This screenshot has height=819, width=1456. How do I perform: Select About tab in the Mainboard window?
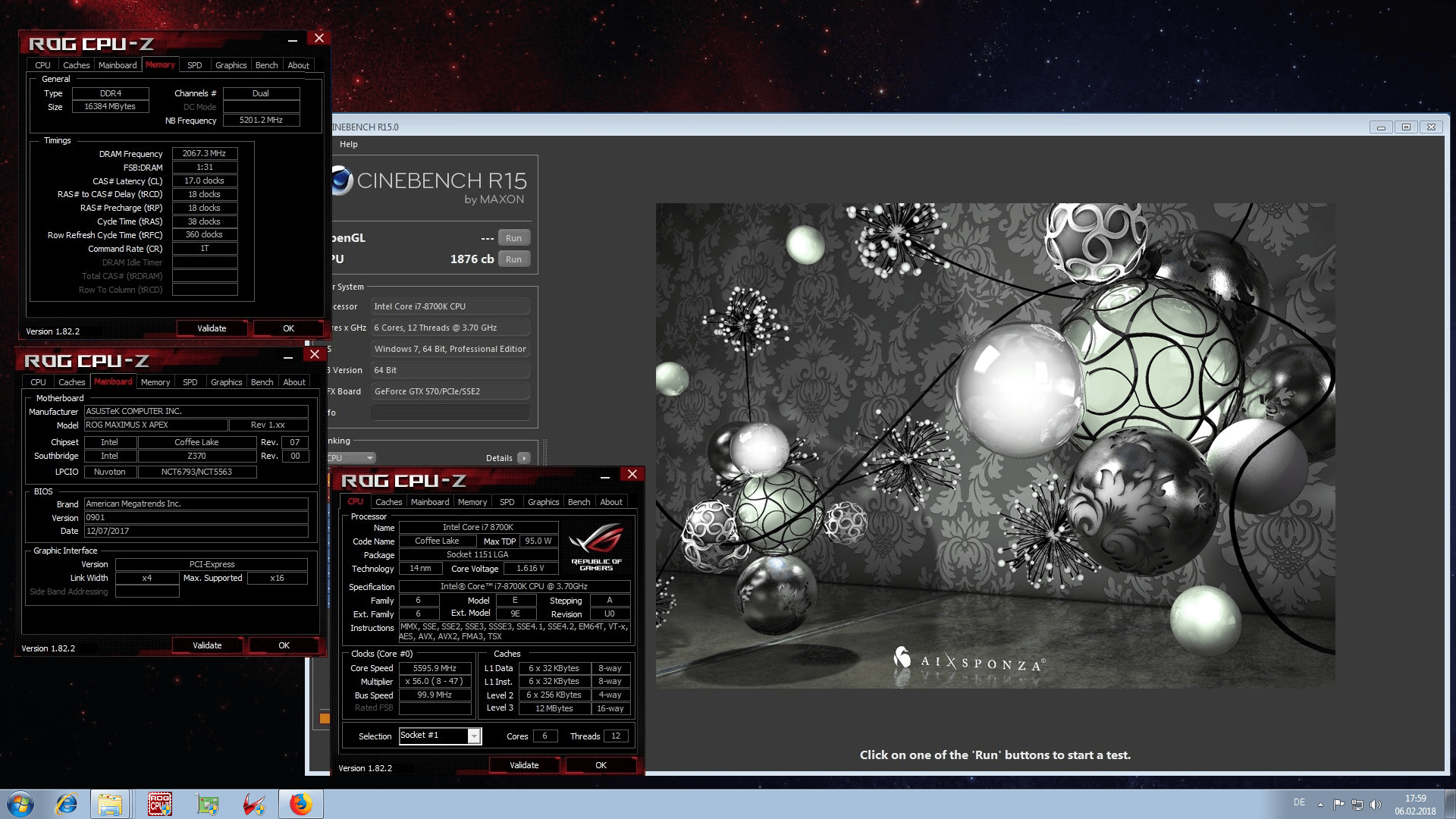(x=294, y=382)
